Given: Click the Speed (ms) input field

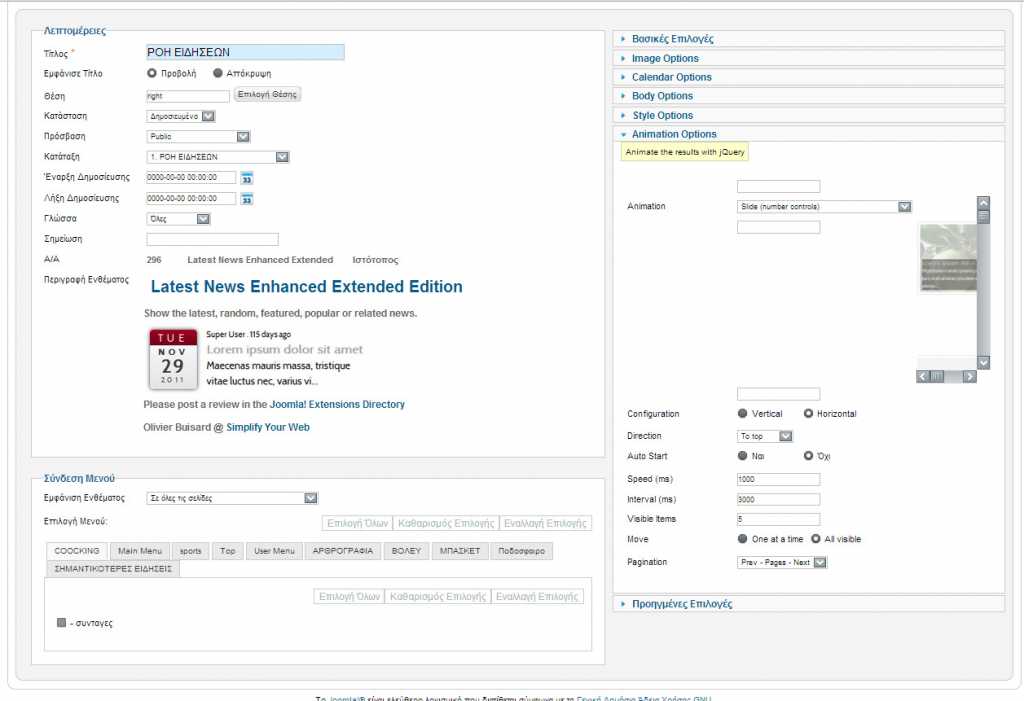Looking at the screenshot, I should (778, 479).
